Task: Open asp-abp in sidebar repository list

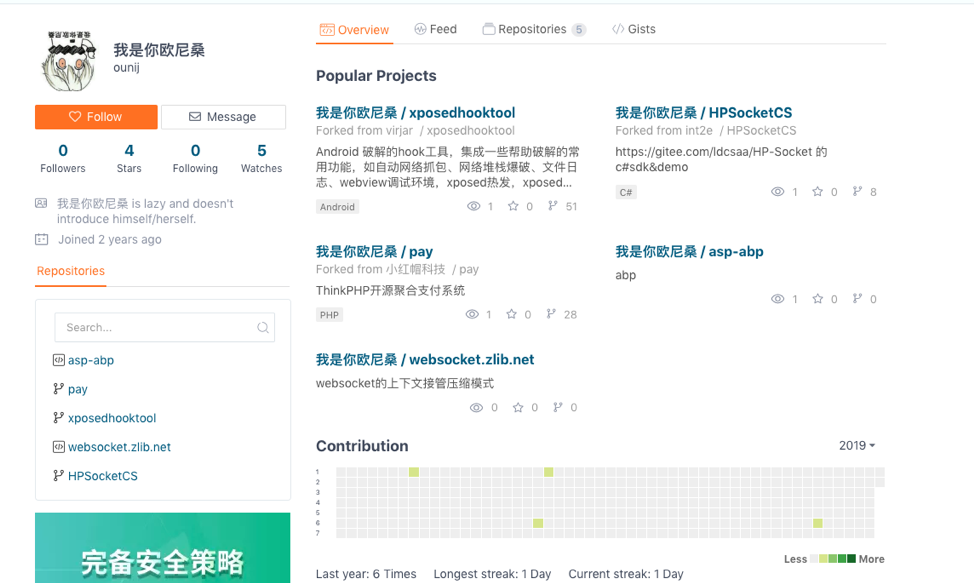Action: [91, 360]
